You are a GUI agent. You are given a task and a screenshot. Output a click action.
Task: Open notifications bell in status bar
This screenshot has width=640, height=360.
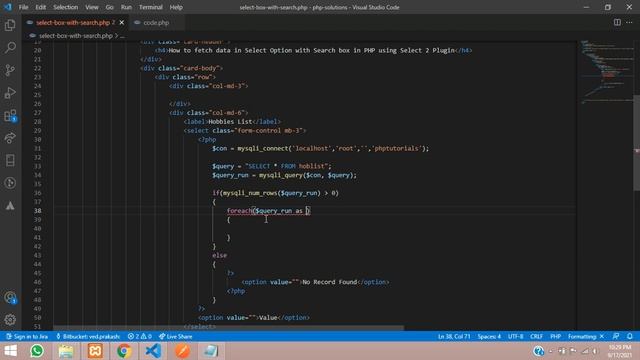click(630, 336)
